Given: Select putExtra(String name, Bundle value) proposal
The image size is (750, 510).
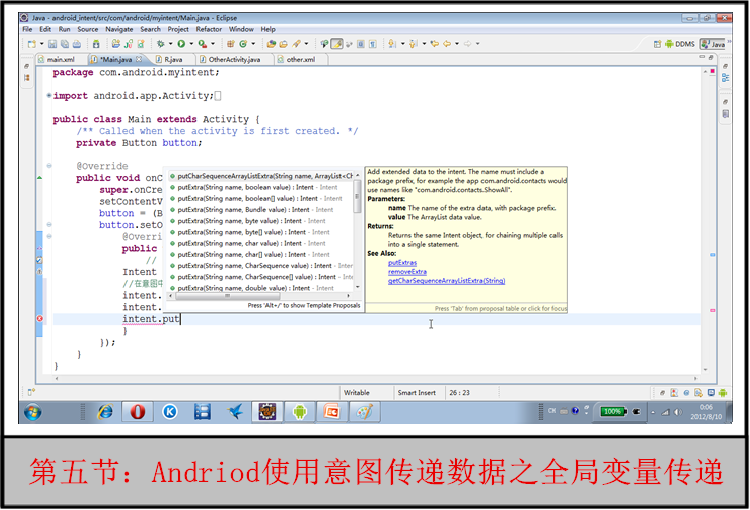Looking at the screenshot, I should click(261, 210).
